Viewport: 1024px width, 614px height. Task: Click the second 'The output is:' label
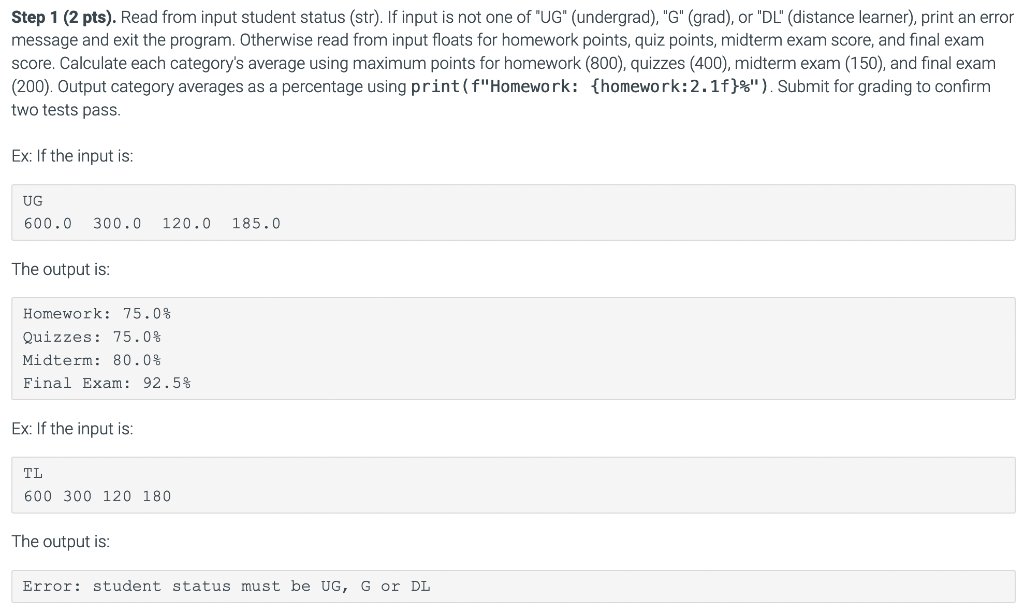click(x=60, y=541)
